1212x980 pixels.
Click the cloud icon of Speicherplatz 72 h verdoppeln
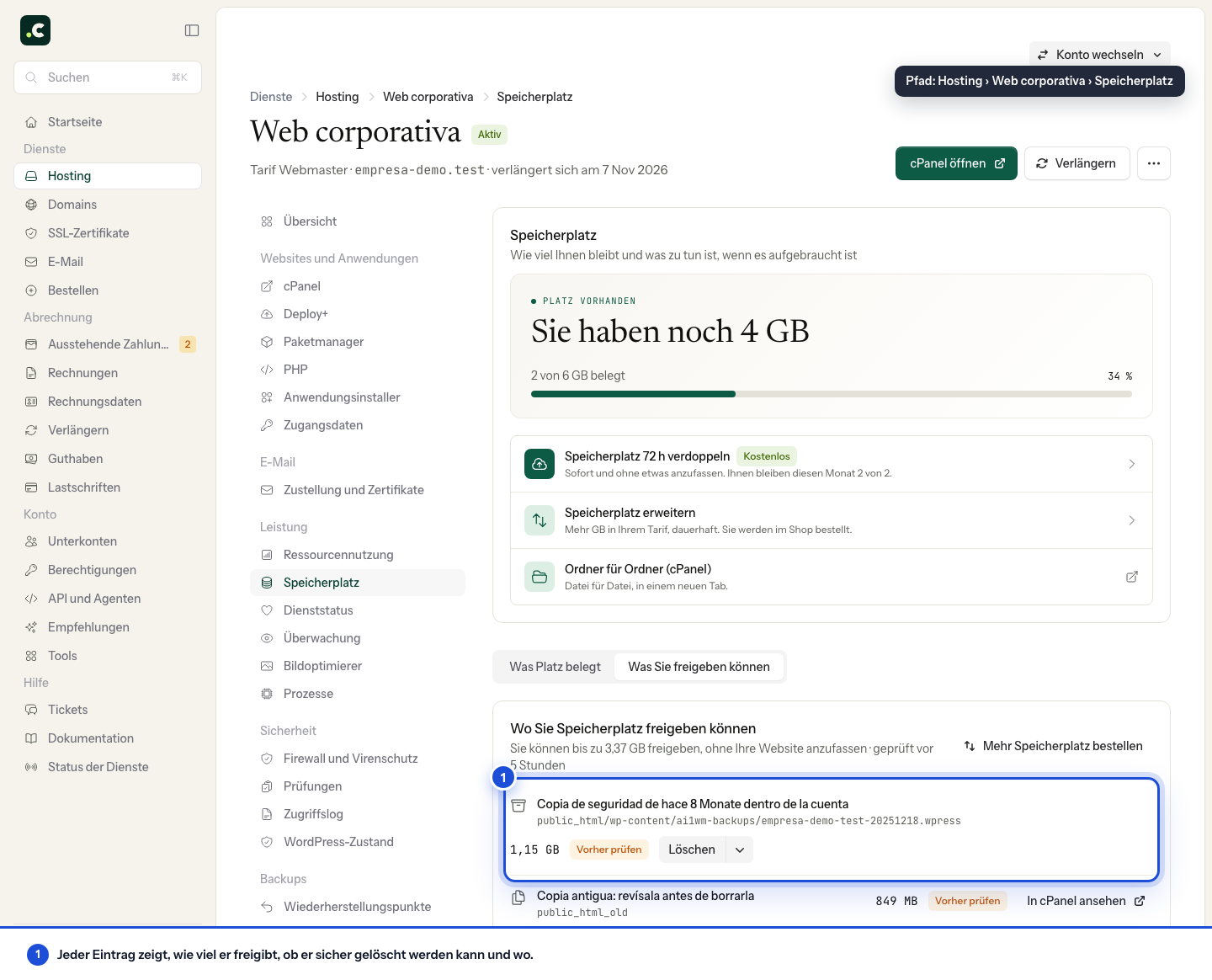tap(540, 464)
